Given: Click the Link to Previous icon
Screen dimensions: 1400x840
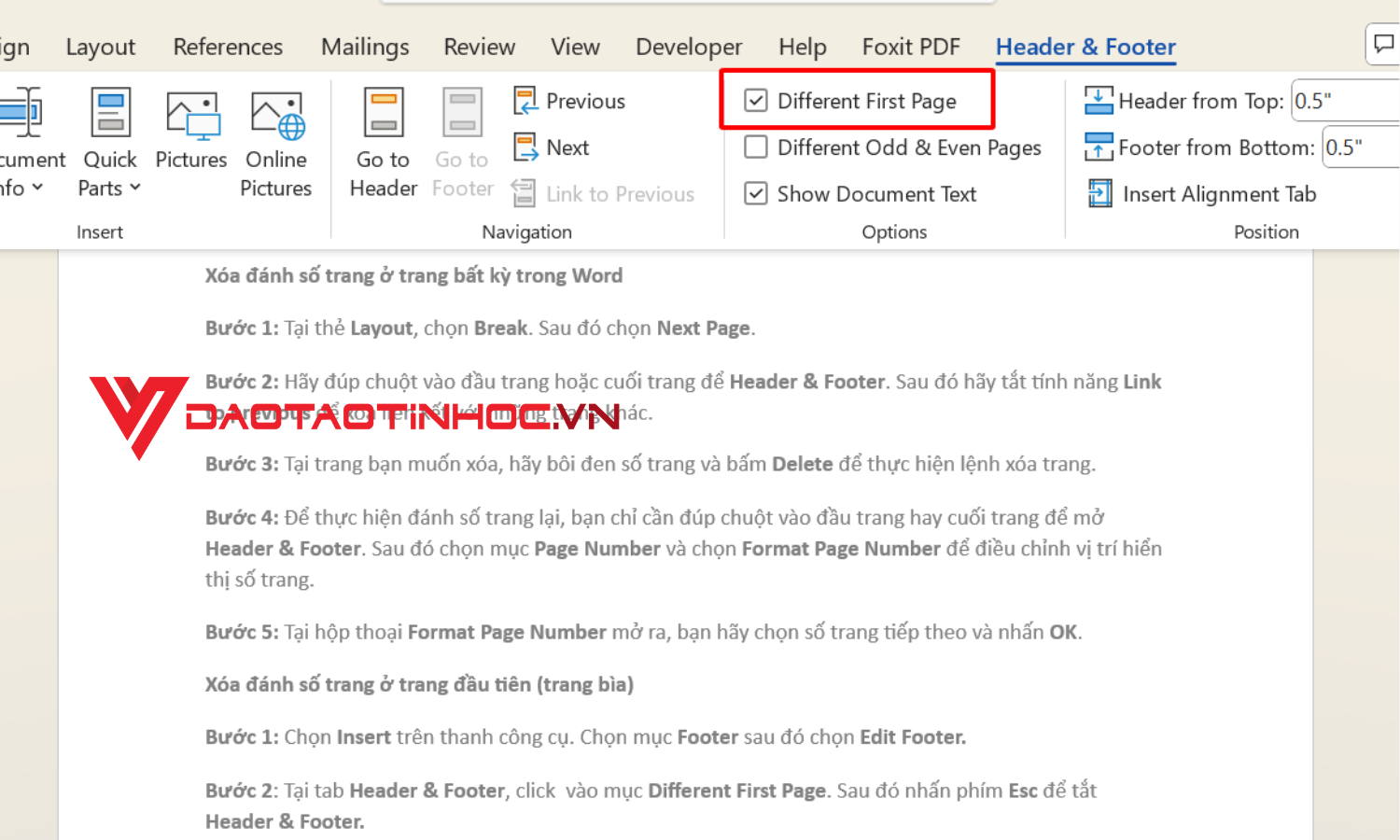Looking at the screenshot, I should [525, 193].
